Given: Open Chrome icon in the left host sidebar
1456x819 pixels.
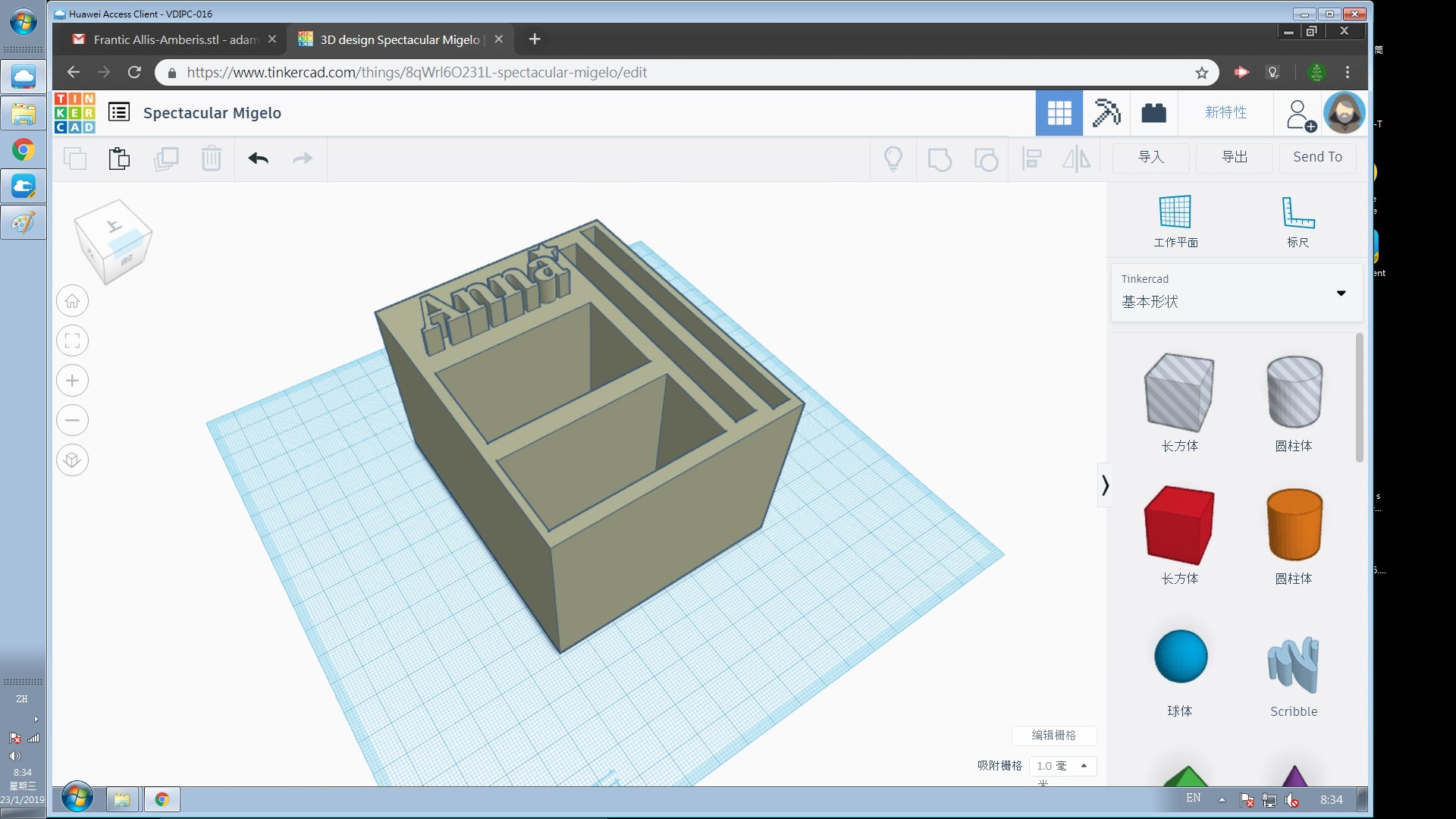Looking at the screenshot, I should (24, 149).
